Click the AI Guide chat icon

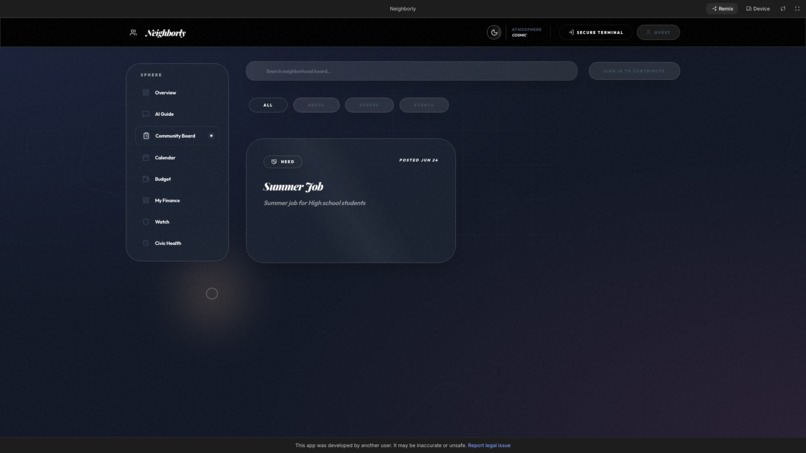coord(146,114)
